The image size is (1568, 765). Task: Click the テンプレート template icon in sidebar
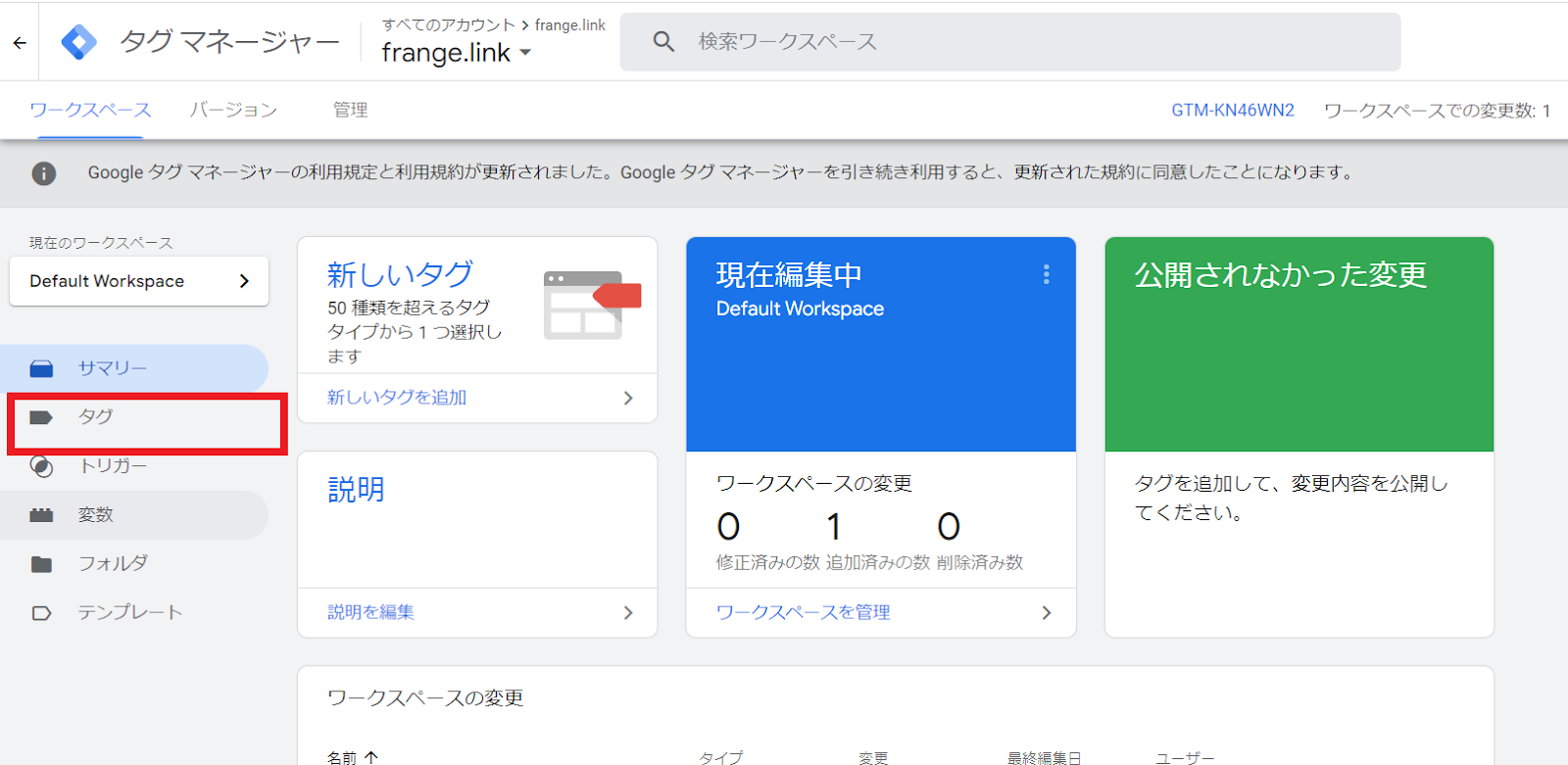click(x=41, y=613)
